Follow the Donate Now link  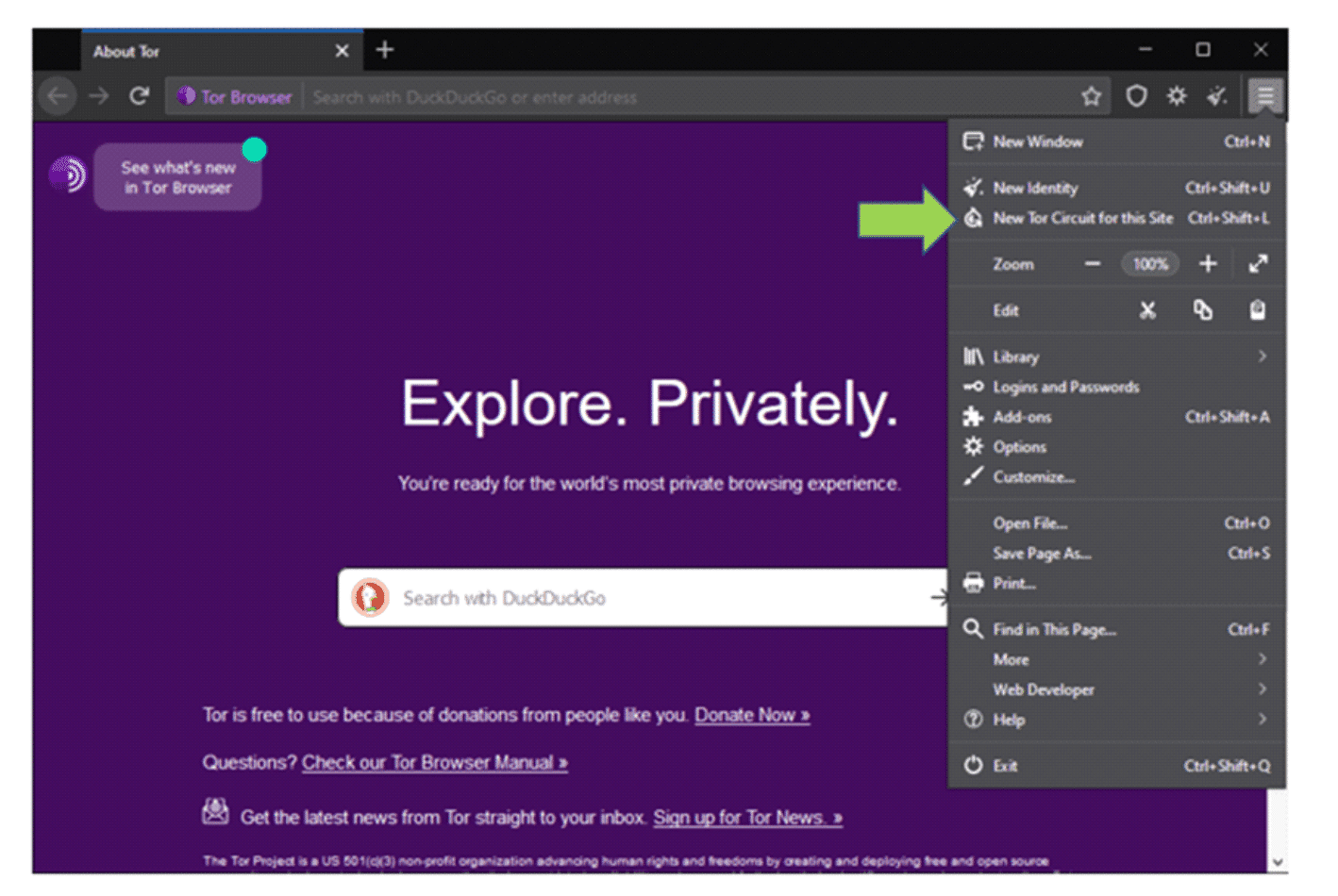[752, 715]
